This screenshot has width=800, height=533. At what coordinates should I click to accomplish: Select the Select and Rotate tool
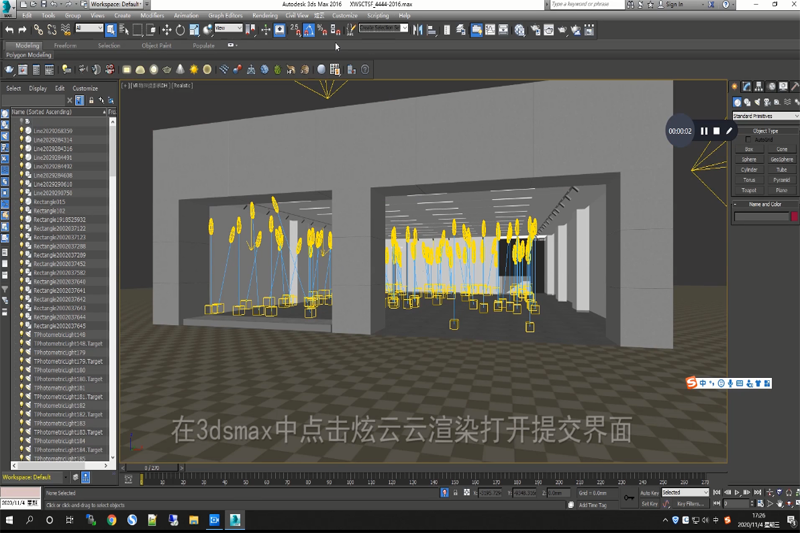[x=181, y=30]
